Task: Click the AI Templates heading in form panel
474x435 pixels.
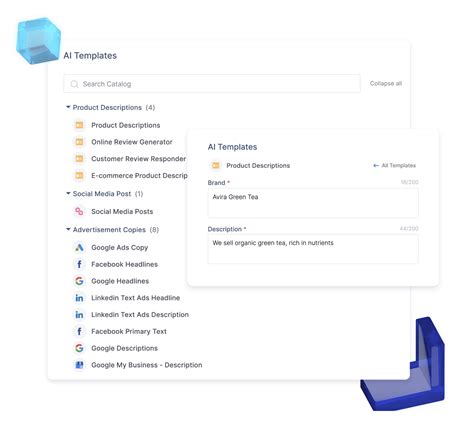Action: pos(232,147)
